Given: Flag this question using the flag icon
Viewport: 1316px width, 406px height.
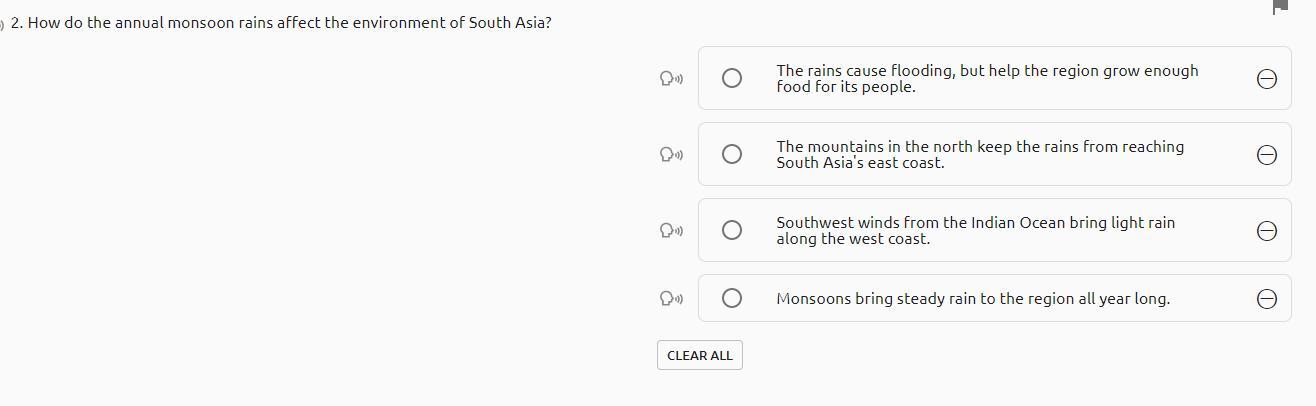Looking at the screenshot, I should click(1280, 7).
